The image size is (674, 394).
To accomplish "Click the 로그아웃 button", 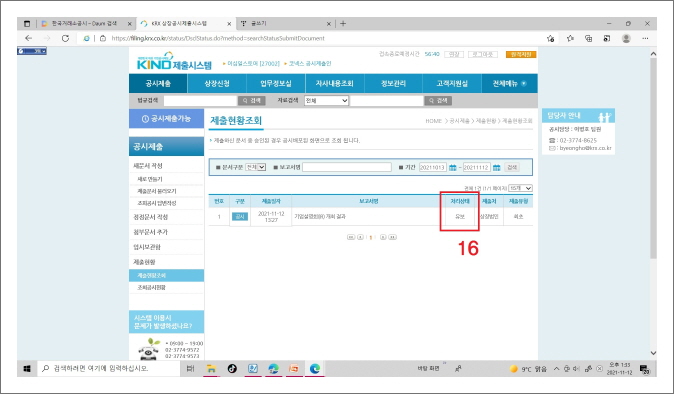I will [483, 55].
